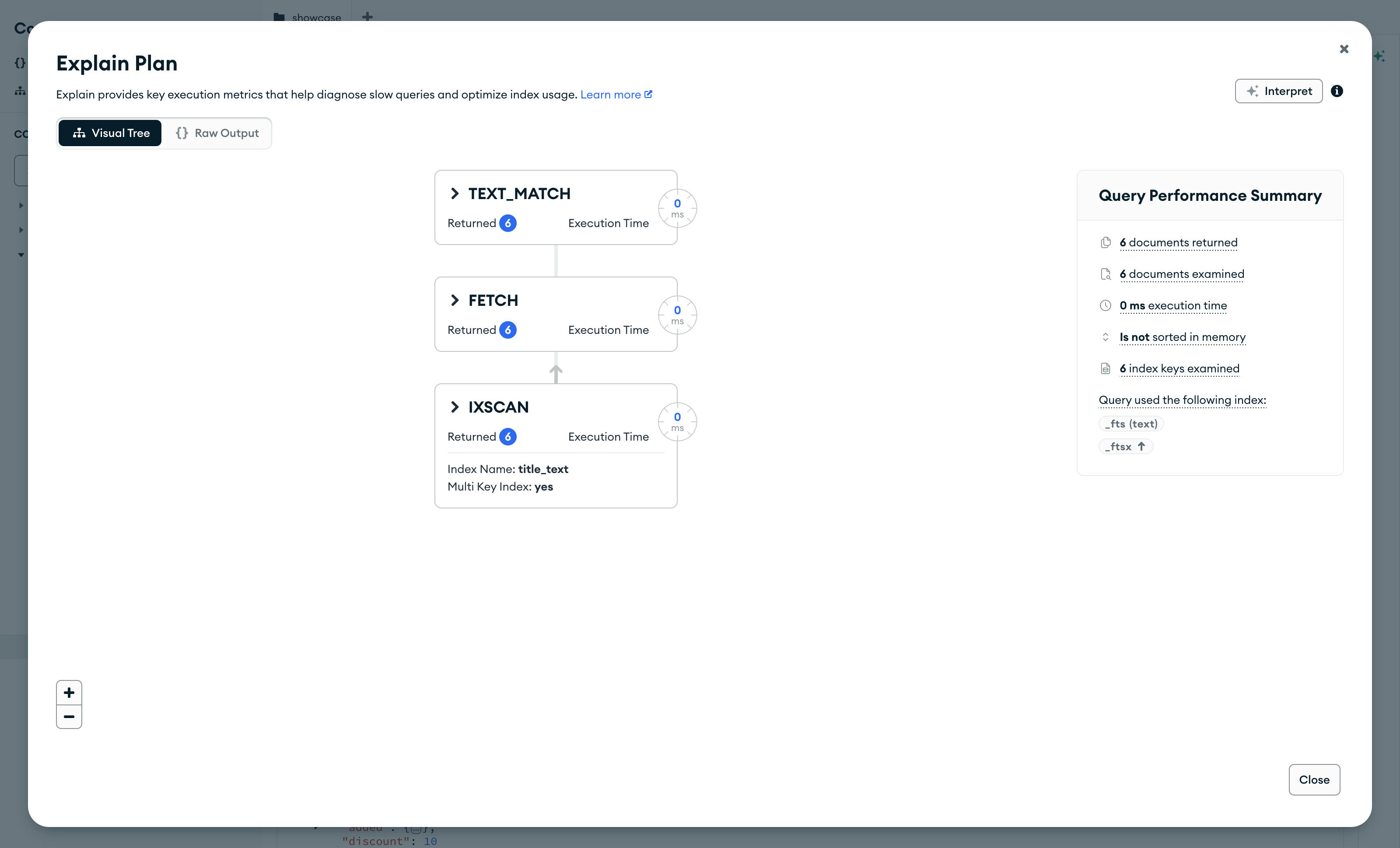Click the TEXT_MATCH stage title
Image resolution: width=1400 pixels, height=848 pixels.
[x=519, y=194]
